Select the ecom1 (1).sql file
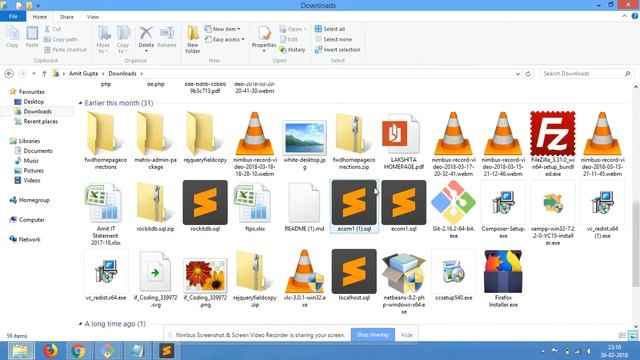 (x=354, y=207)
